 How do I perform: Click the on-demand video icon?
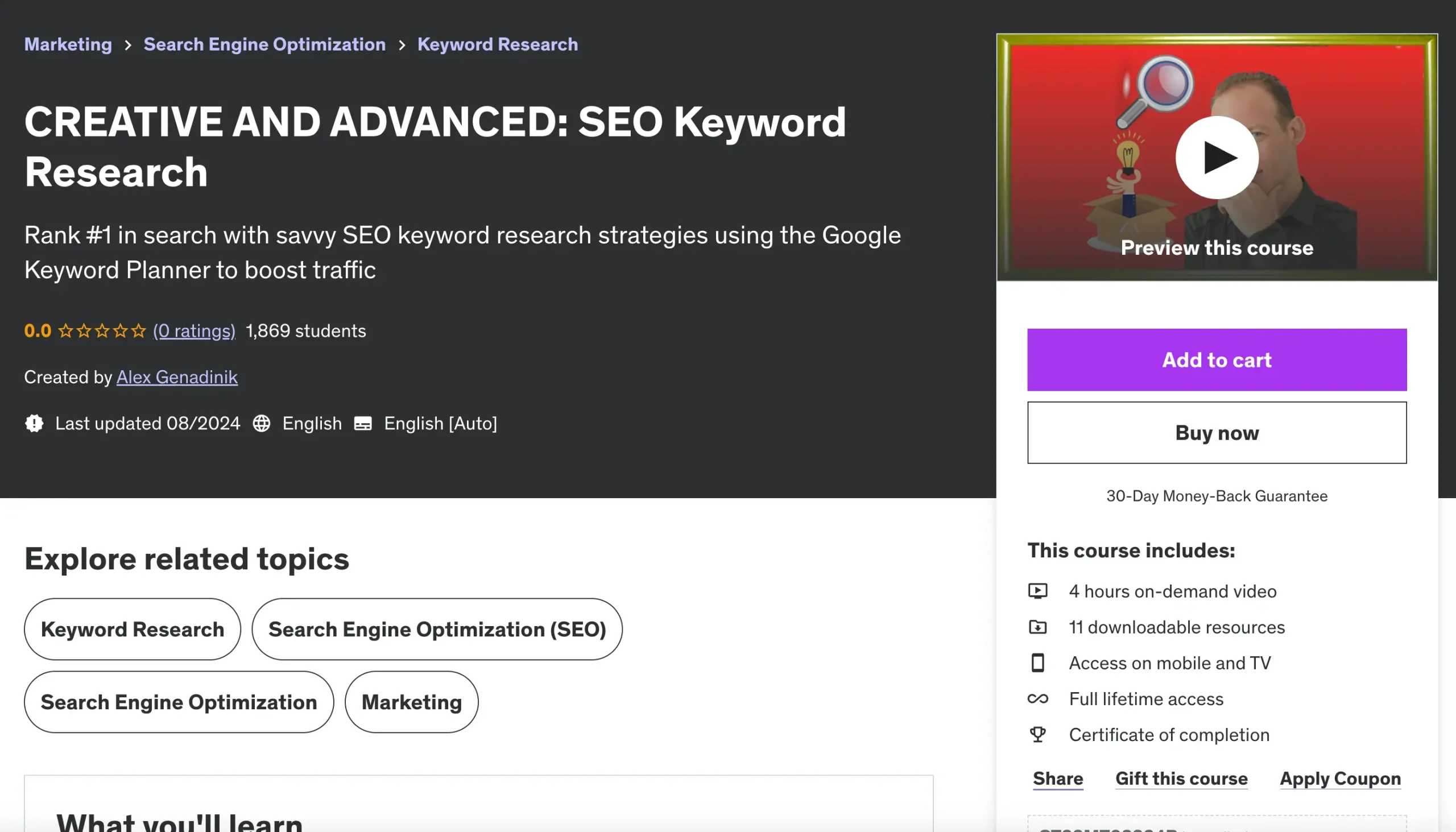[x=1038, y=591]
